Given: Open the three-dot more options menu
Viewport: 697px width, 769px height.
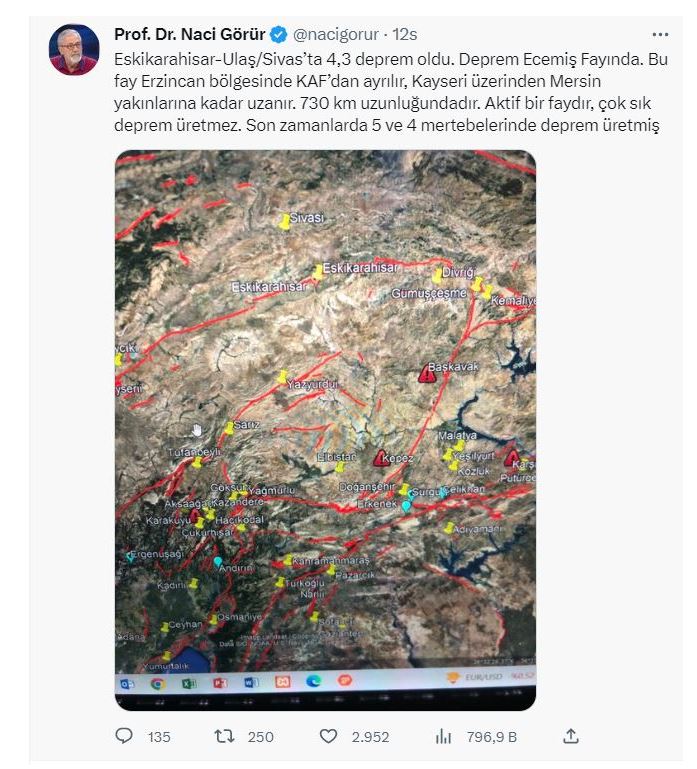Looking at the screenshot, I should coord(660,34).
